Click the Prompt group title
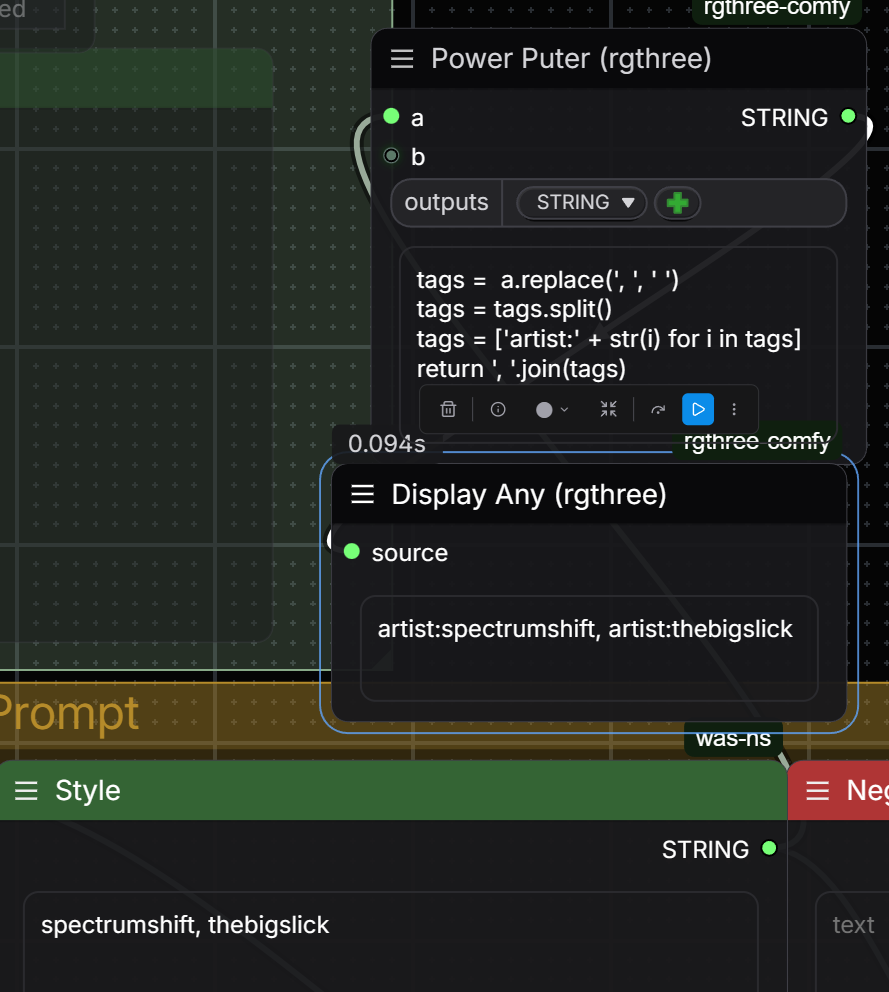 [x=68, y=714]
